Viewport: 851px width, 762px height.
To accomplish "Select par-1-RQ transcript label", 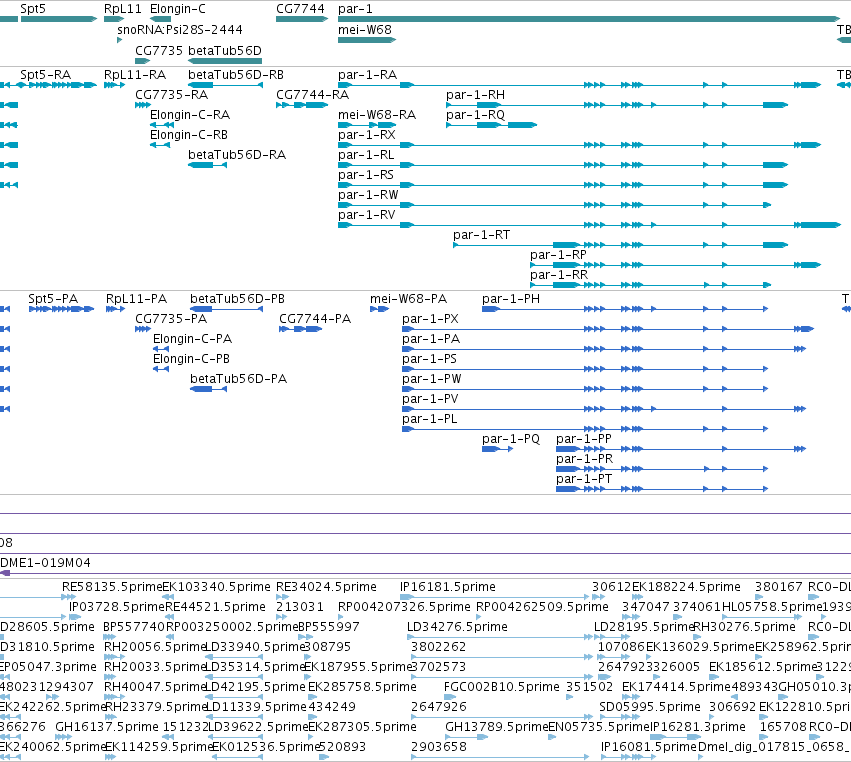I will (475, 115).
